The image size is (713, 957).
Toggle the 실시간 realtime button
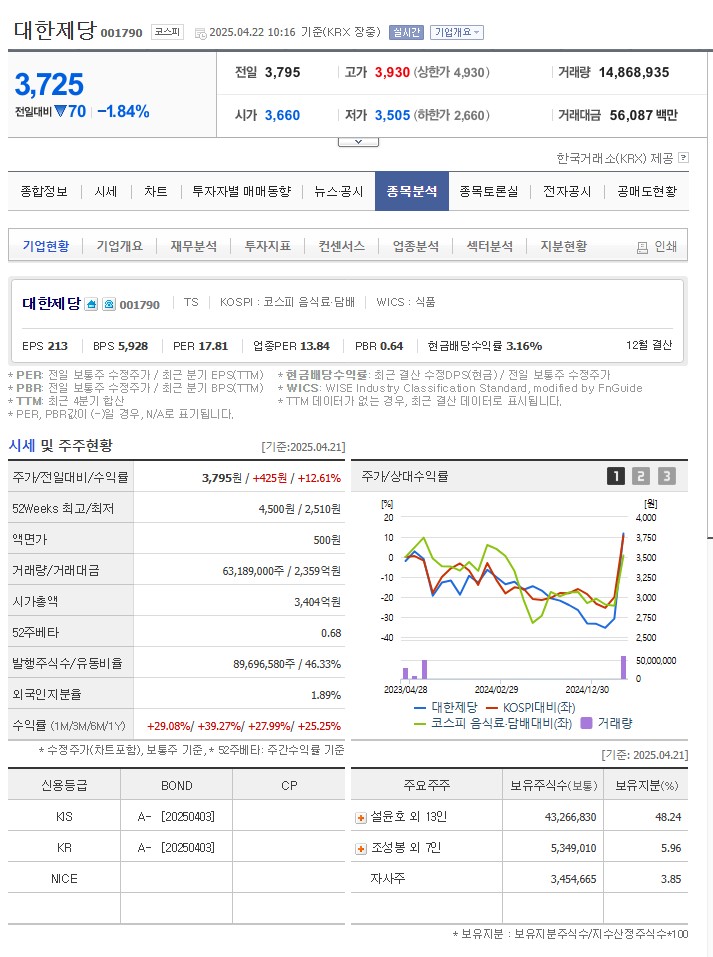tap(406, 32)
